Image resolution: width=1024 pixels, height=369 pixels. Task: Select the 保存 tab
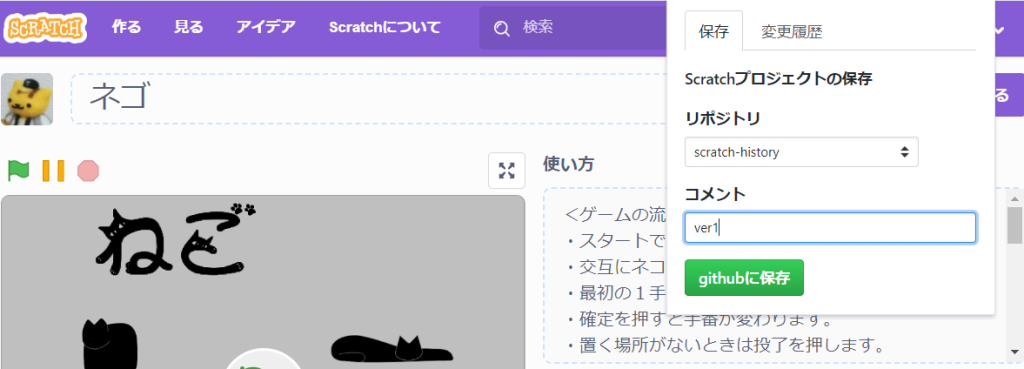[x=714, y=31]
